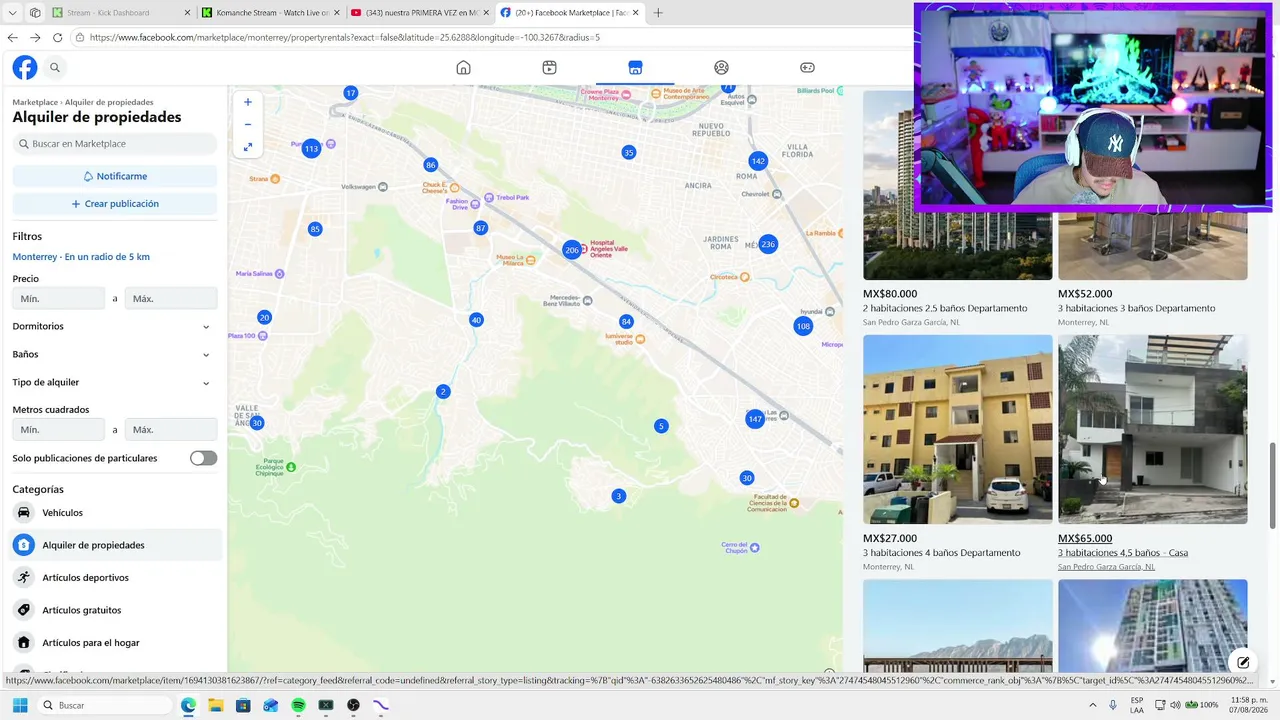Open MX$80.000 listing tower photo

pyautogui.click(x=957, y=185)
